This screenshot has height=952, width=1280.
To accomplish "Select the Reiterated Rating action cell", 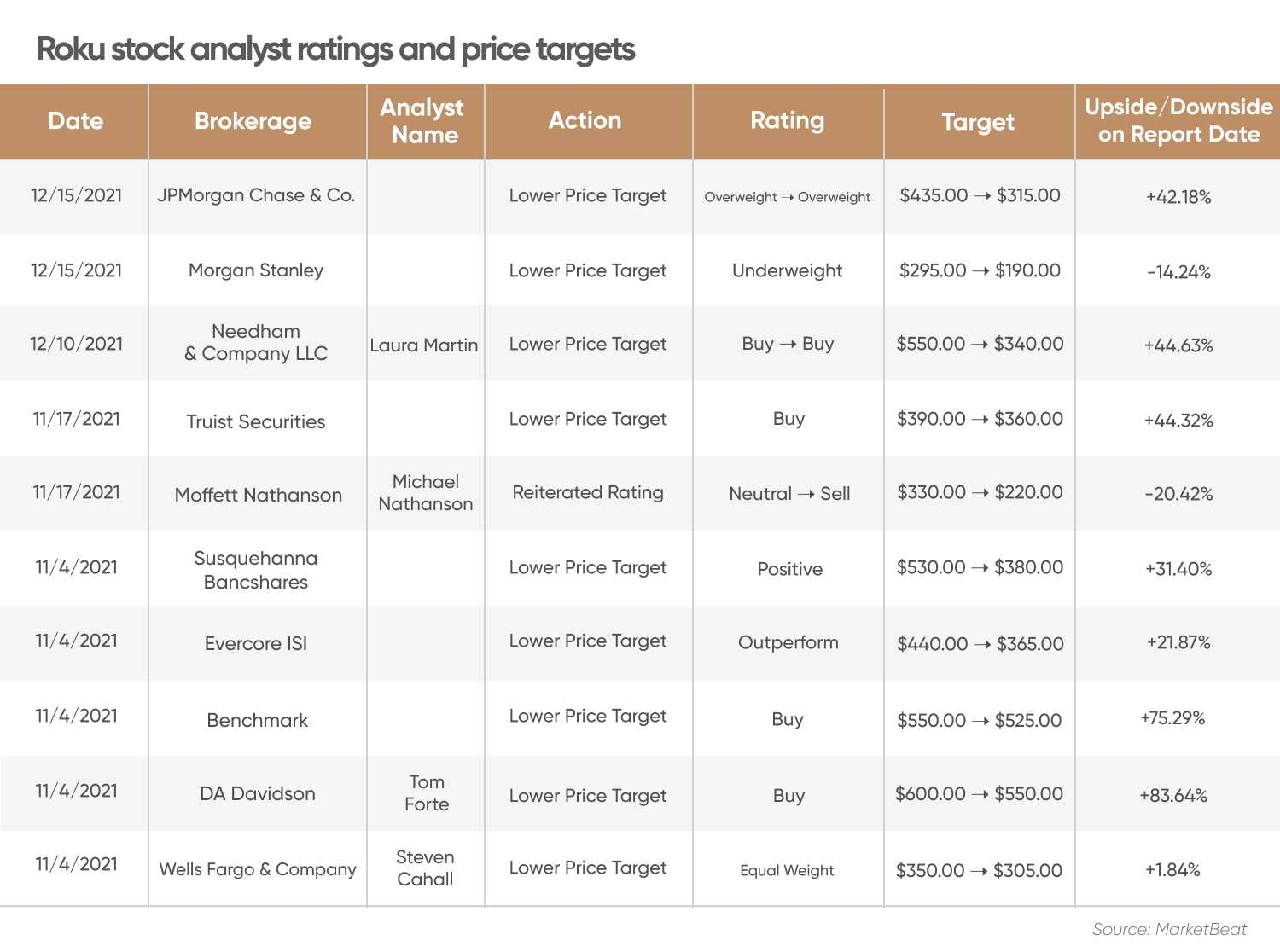I will [588, 492].
